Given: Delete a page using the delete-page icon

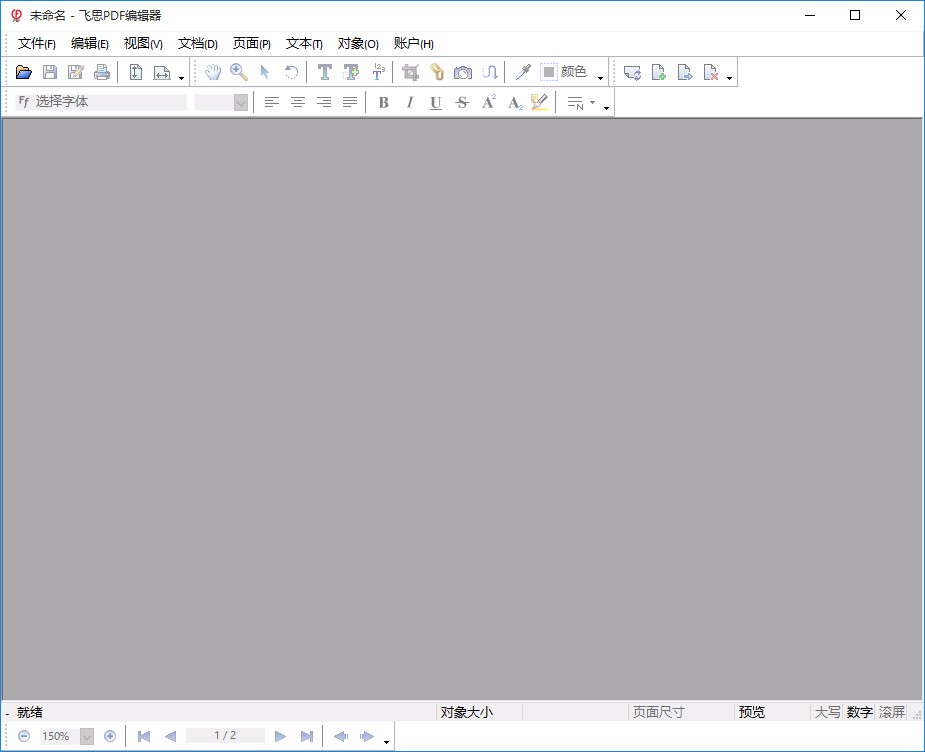Looking at the screenshot, I should pyautogui.click(x=709, y=71).
